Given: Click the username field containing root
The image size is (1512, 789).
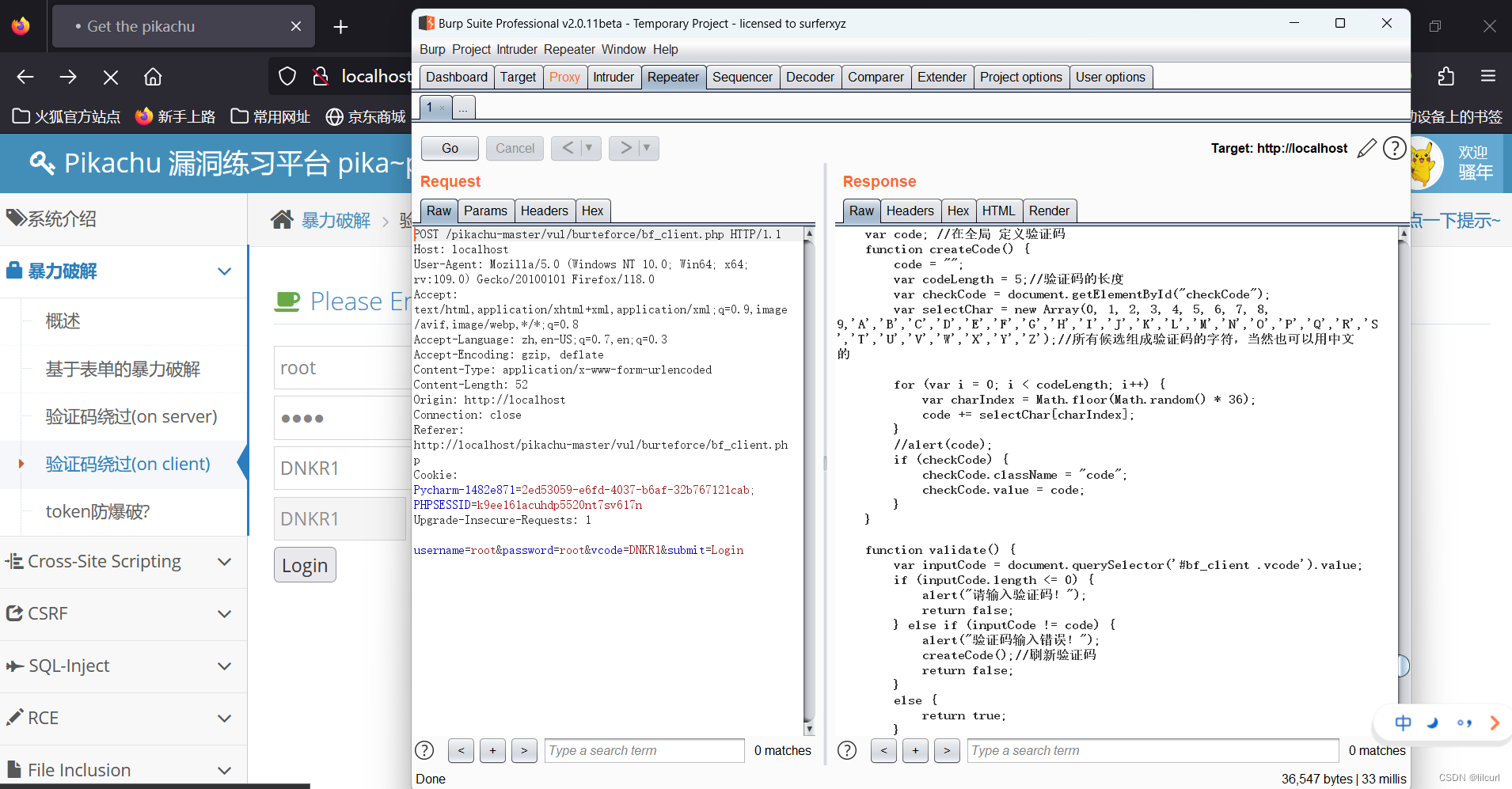Looking at the screenshot, I should coord(343,368).
